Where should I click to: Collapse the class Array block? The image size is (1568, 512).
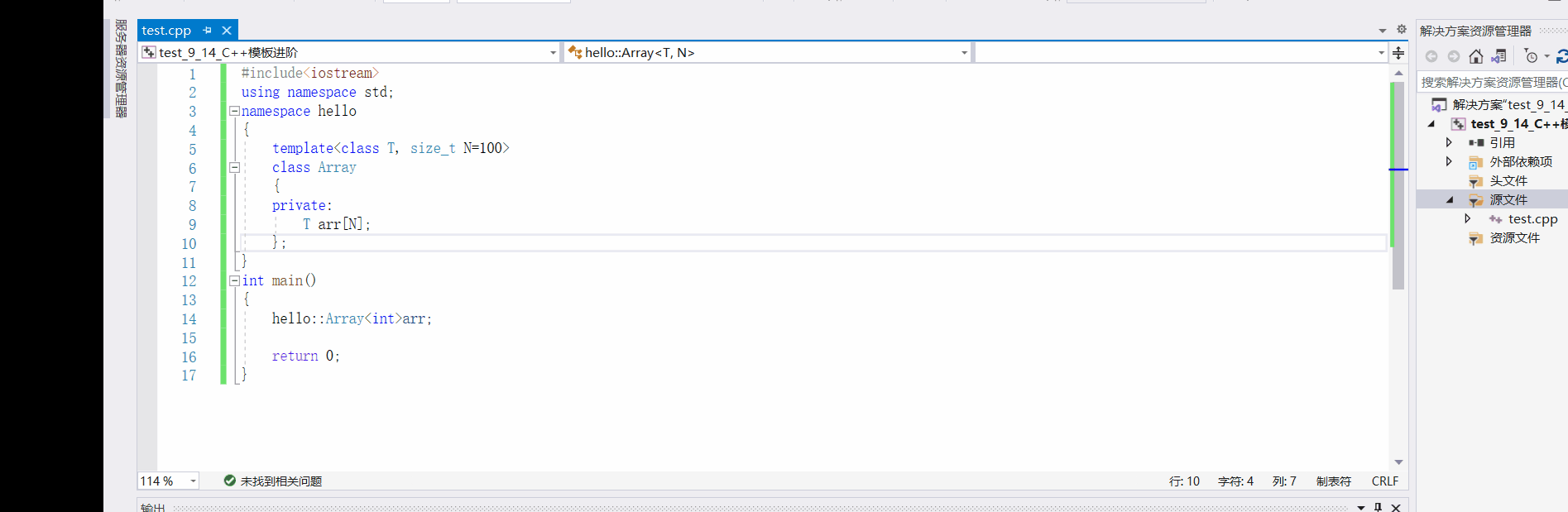tap(234, 167)
